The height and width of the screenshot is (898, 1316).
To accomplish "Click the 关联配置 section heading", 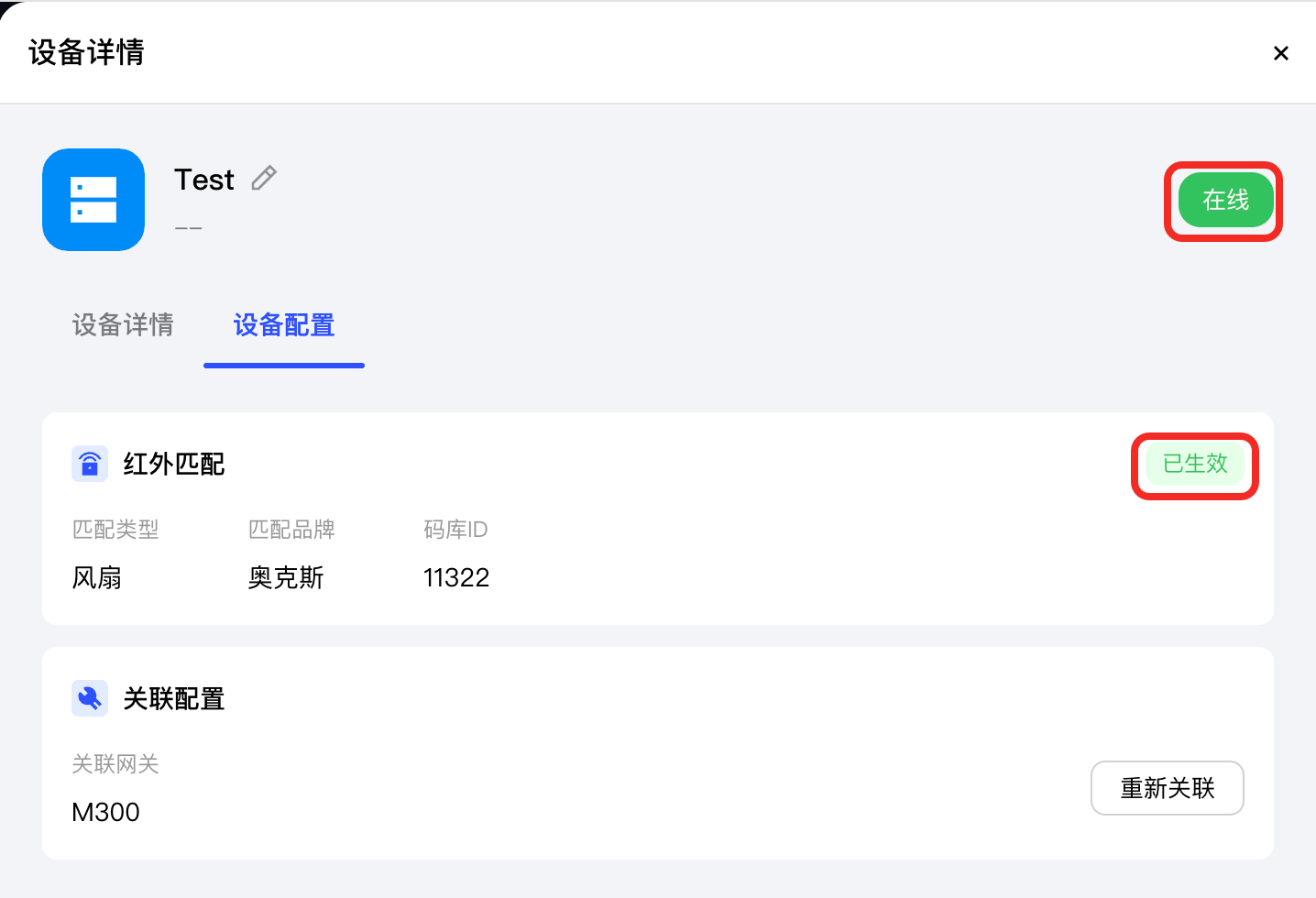I will click(x=174, y=699).
